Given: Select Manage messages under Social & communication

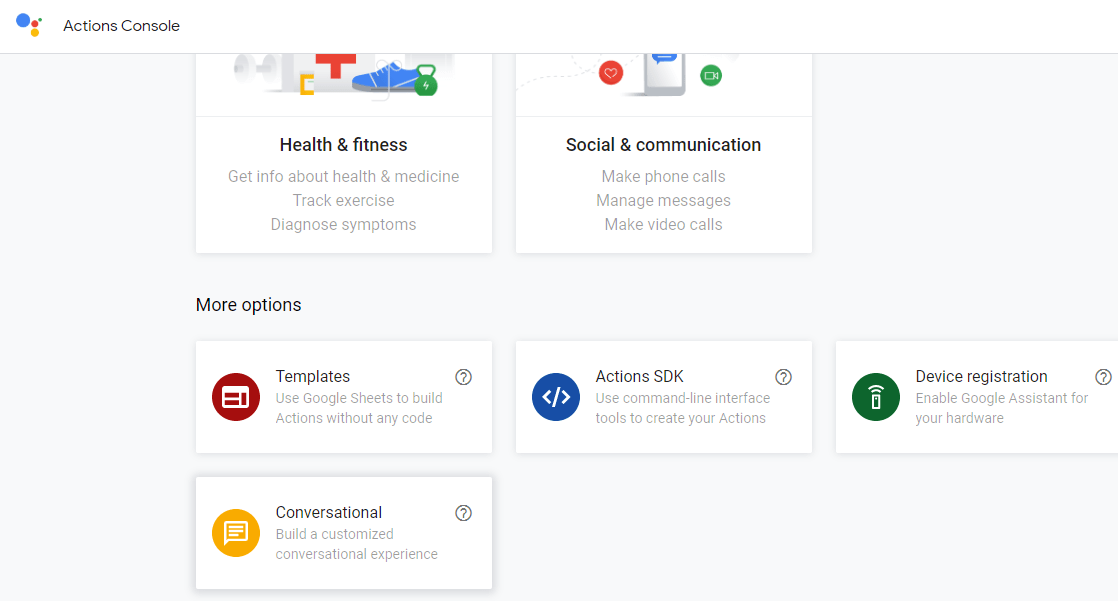Looking at the screenshot, I should coord(663,200).
